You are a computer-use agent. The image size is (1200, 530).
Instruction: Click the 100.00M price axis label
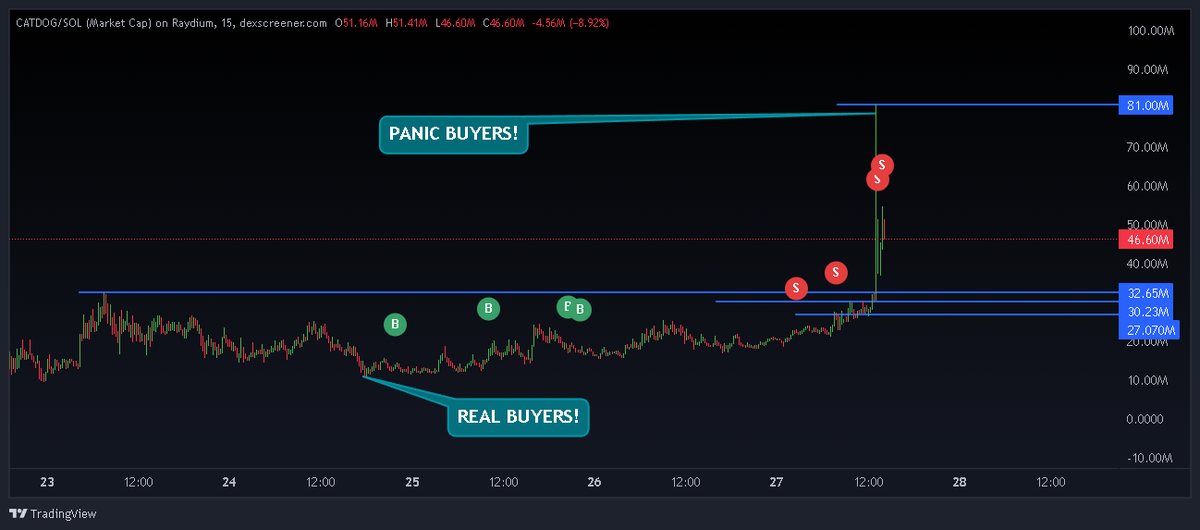1149,31
